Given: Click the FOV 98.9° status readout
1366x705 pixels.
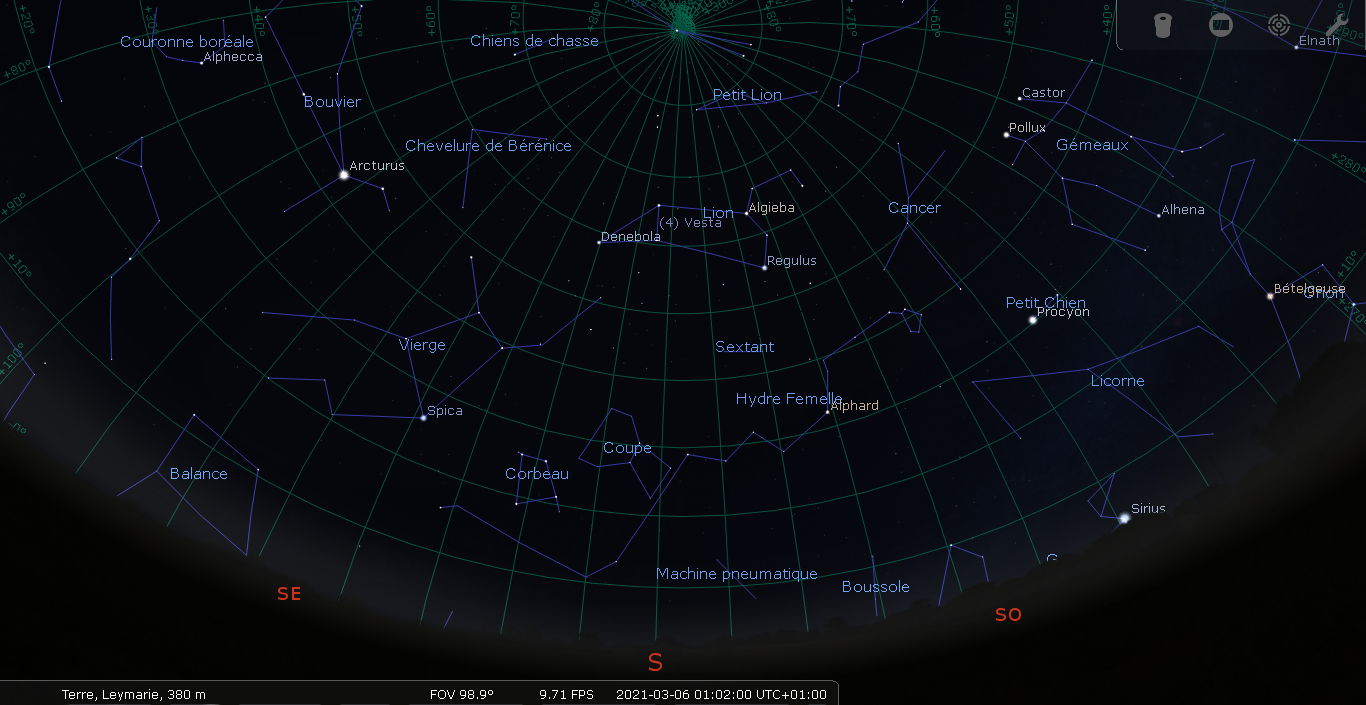Looking at the screenshot, I should (x=462, y=694).
